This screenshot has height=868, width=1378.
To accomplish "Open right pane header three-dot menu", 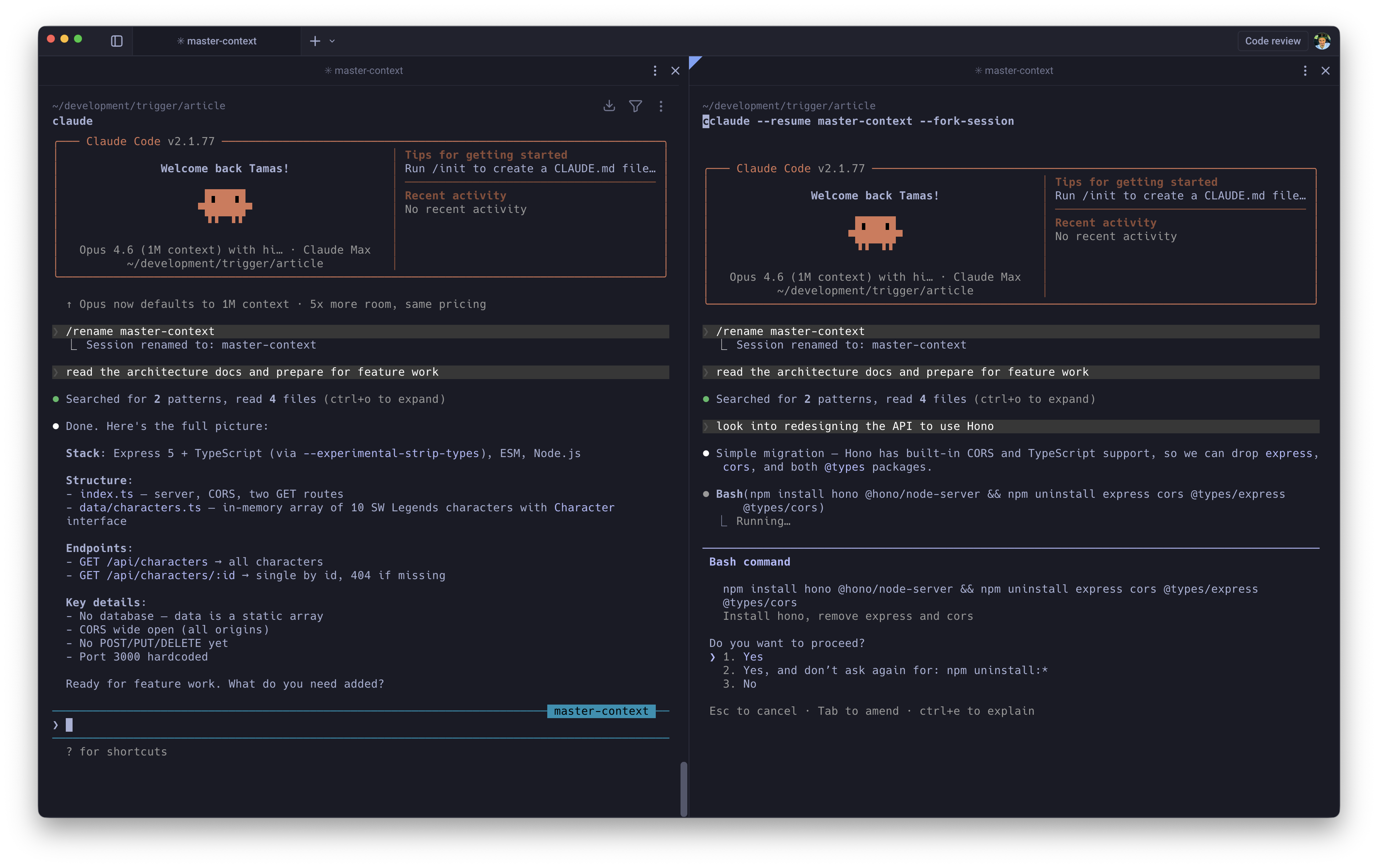I will [1305, 71].
